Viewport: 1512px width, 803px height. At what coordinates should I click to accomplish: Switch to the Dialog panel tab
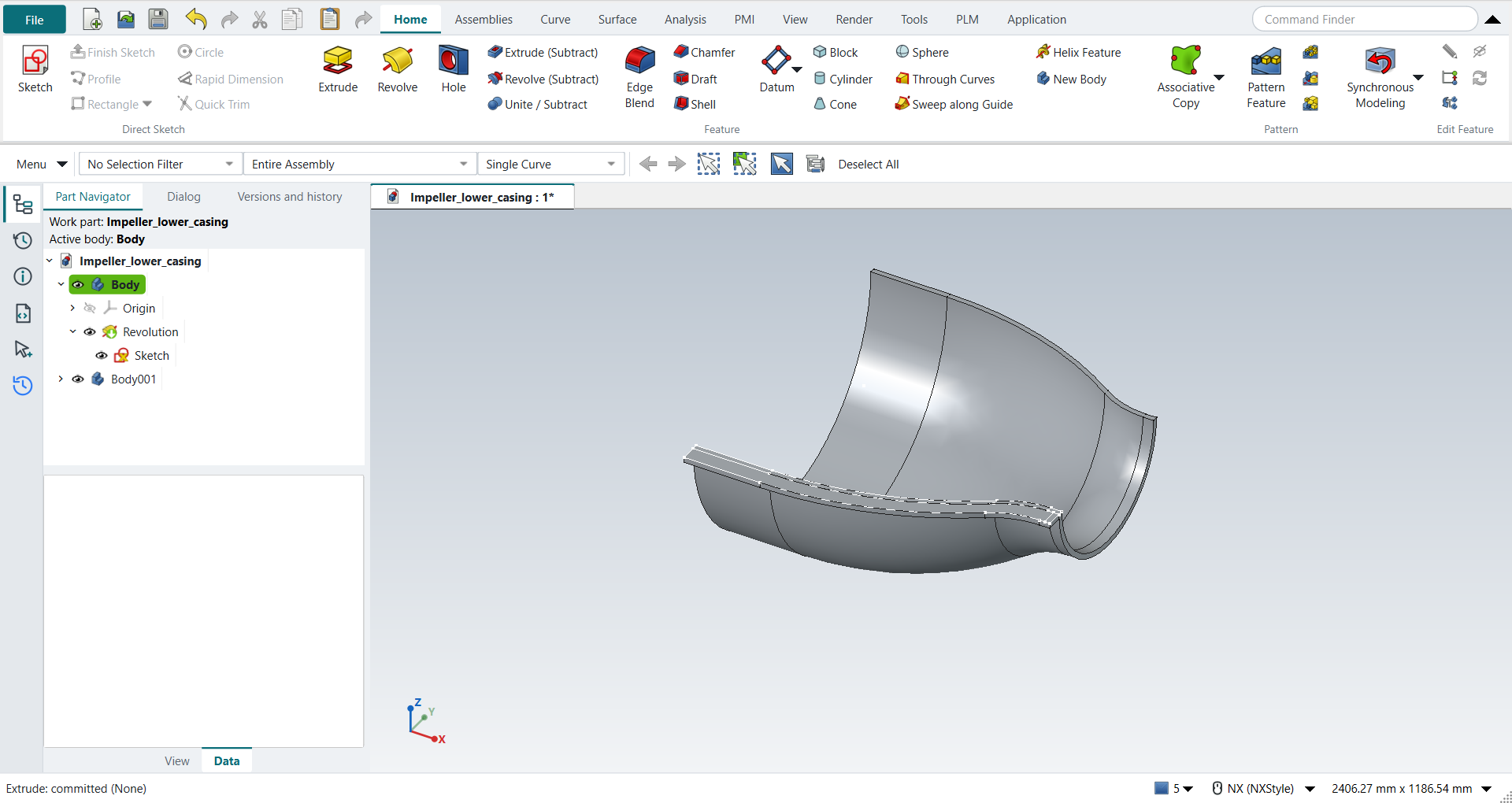(x=183, y=197)
